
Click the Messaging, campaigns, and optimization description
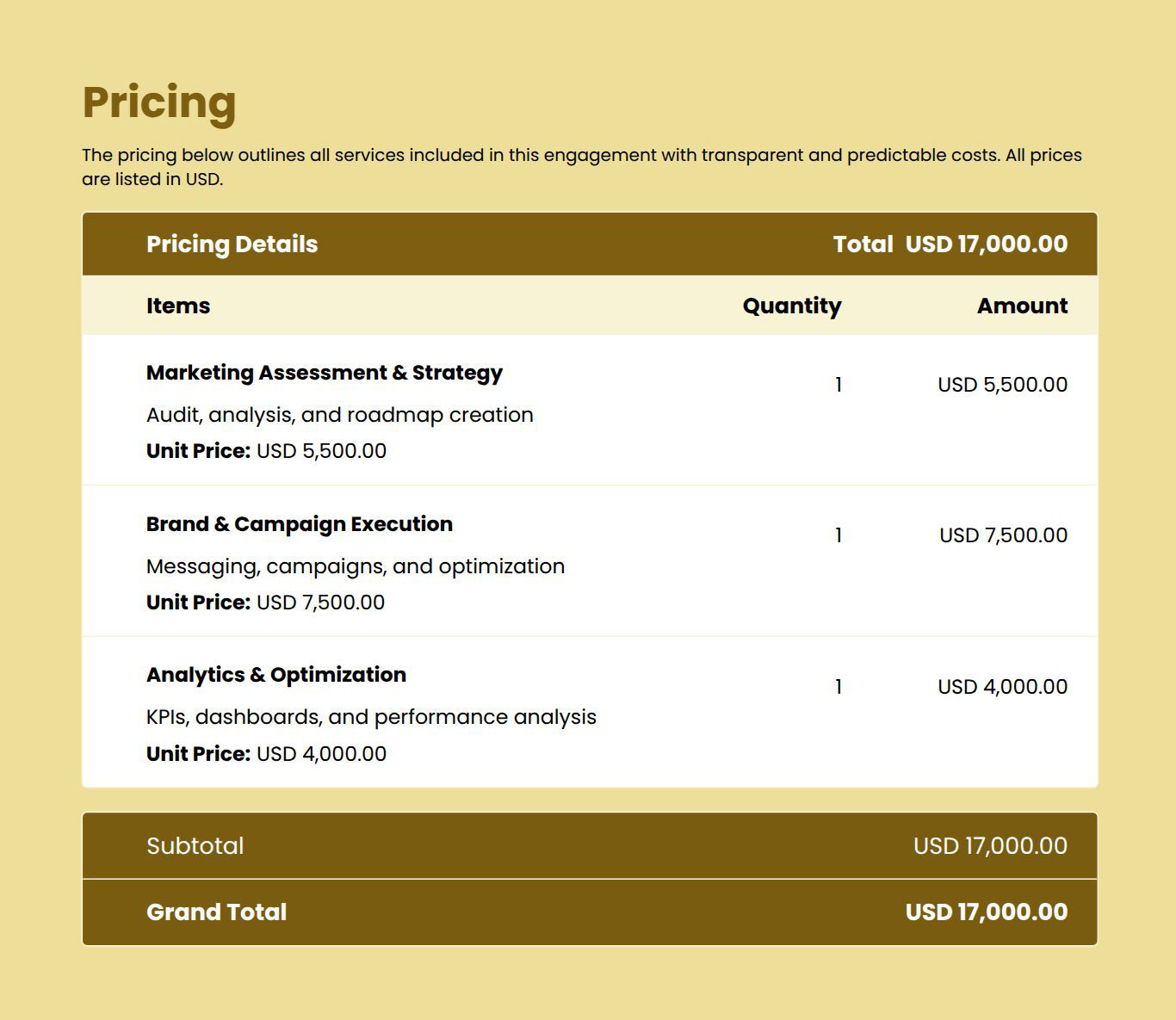point(356,566)
